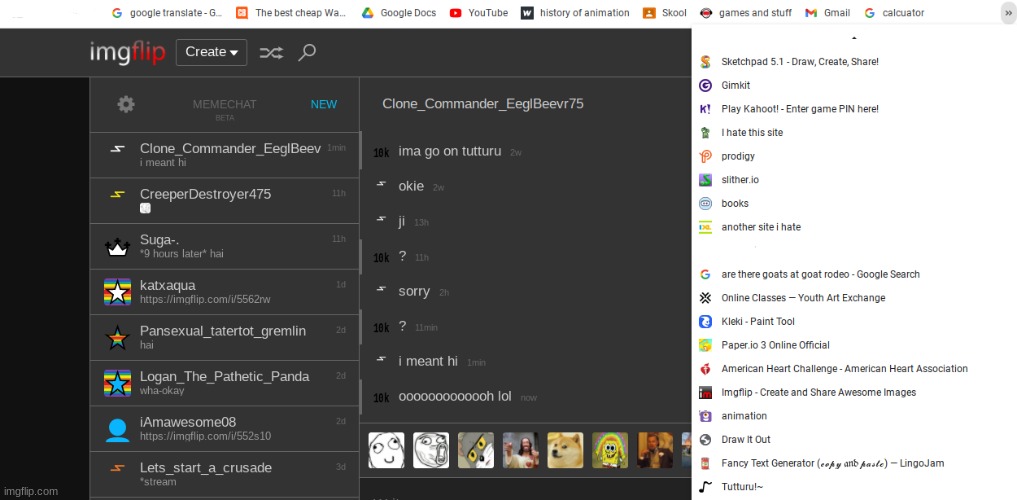Screen dimensions: 1017x500
Task: Collapse the bookmarks overflow chevron
Action: pos(1008,13)
